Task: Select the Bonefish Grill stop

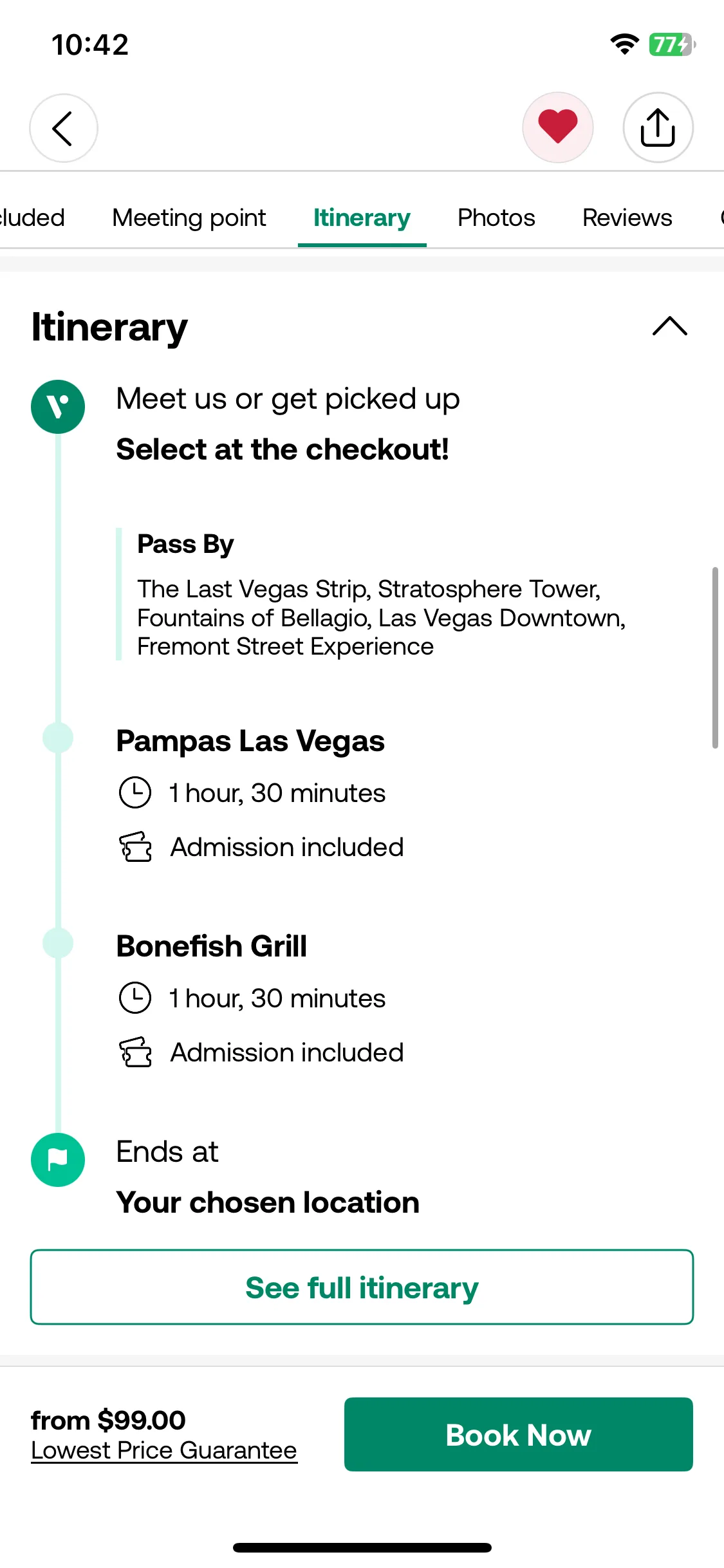Action: tap(212, 946)
